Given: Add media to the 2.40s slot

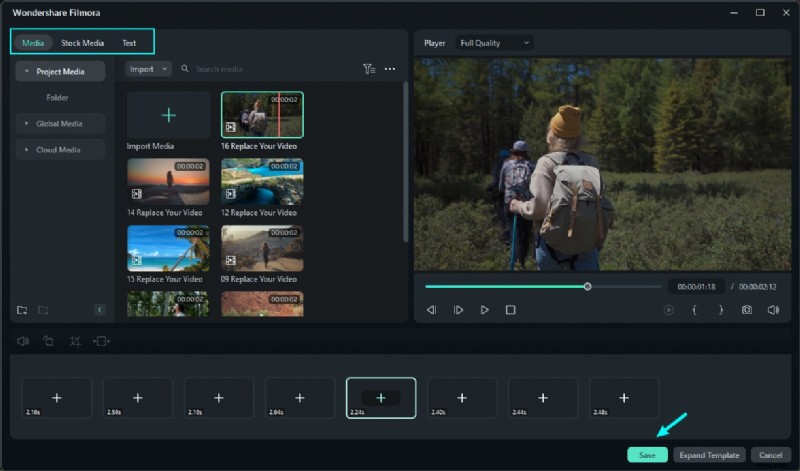Looking at the screenshot, I should 462,398.
